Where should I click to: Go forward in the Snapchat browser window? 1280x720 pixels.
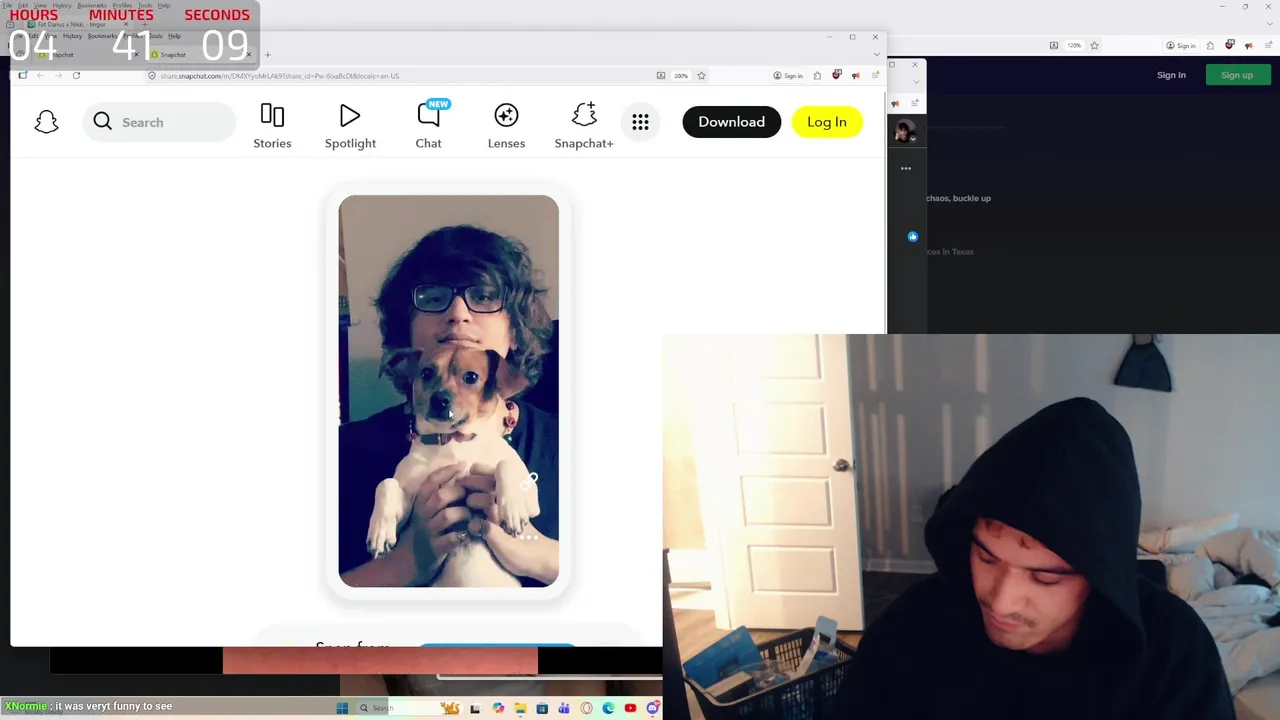click(x=58, y=75)
